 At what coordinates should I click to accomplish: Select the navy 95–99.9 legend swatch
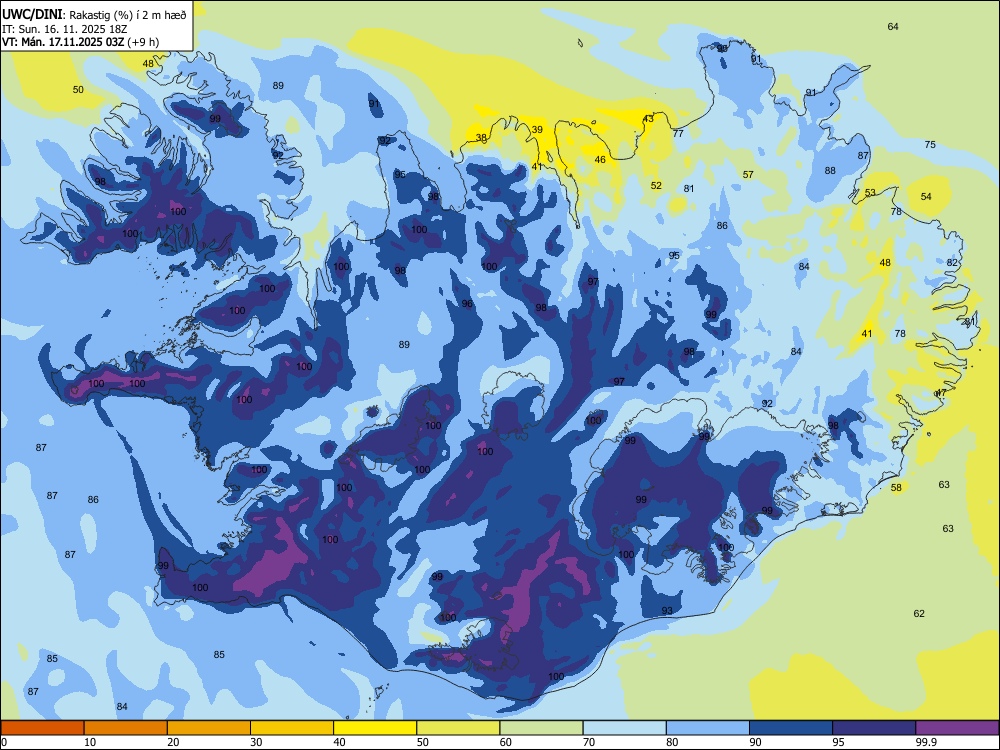(874, 728)
